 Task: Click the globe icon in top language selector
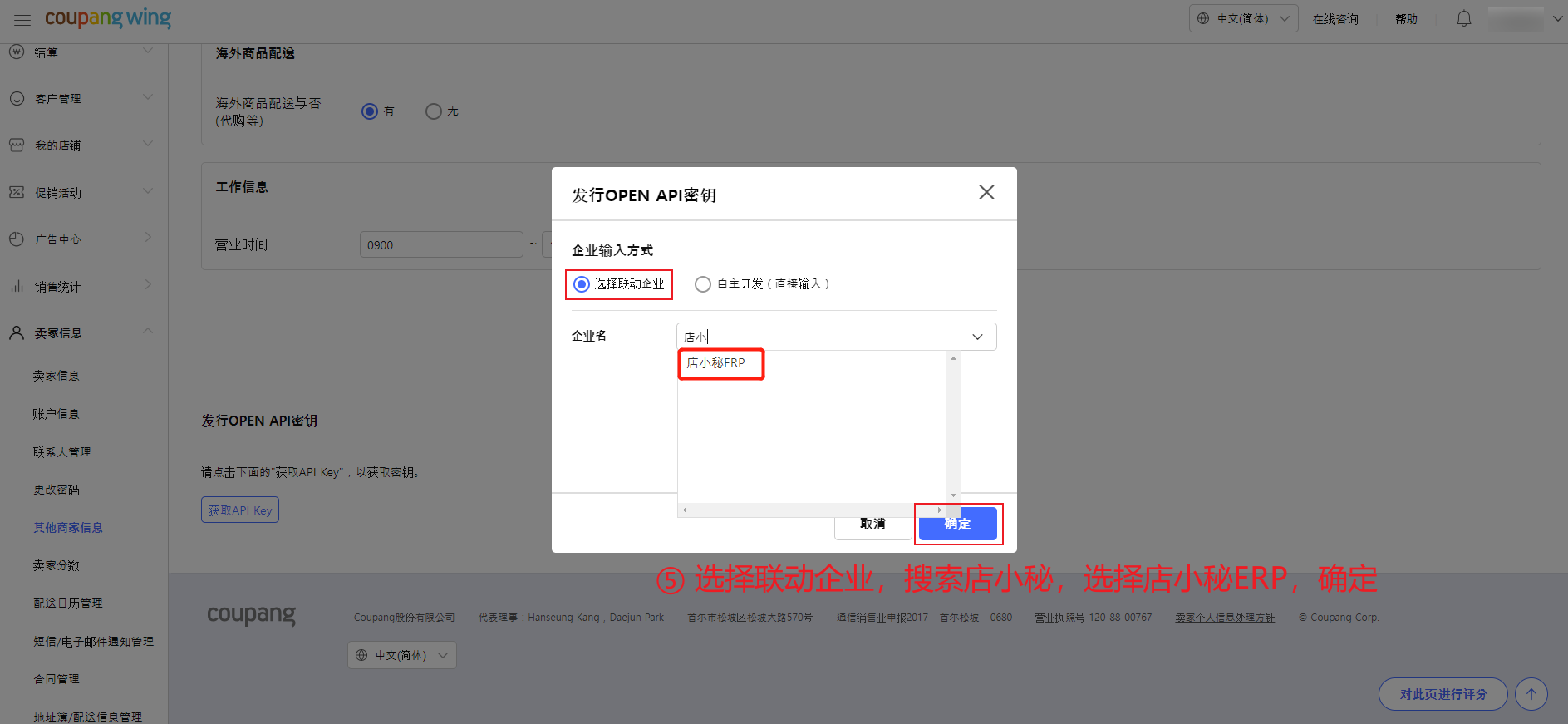1203,18
